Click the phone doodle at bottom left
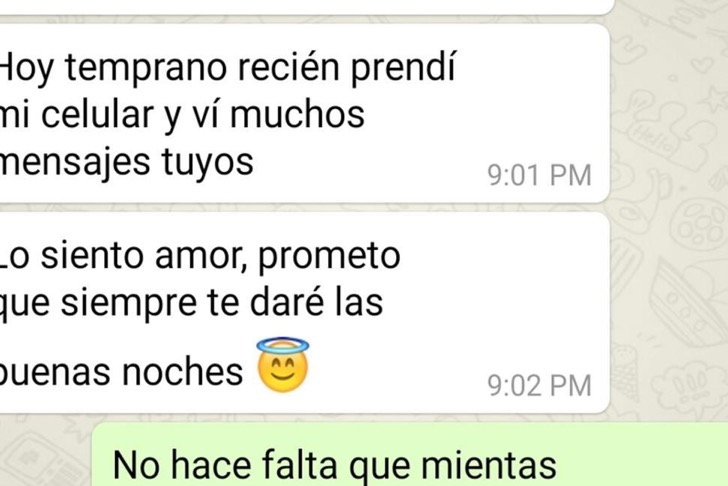The height and width of the screenshot is (486, 728). (x=42, y=460)
